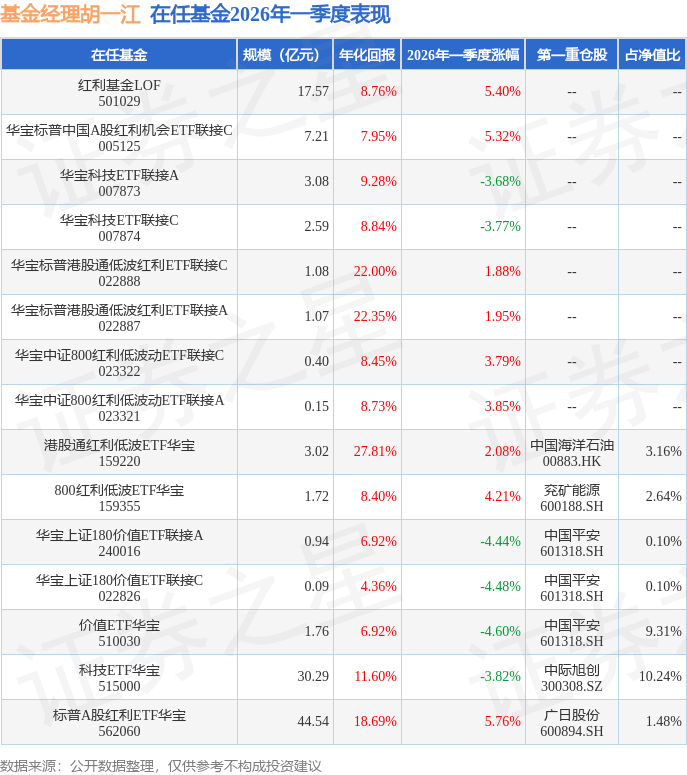Click the 30.29 scale value
The height and width of the screenshot is (775, 687).
click(313, 676)
